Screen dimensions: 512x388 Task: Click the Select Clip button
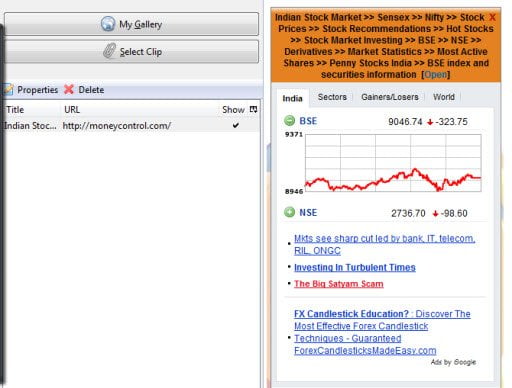point(131,52)
